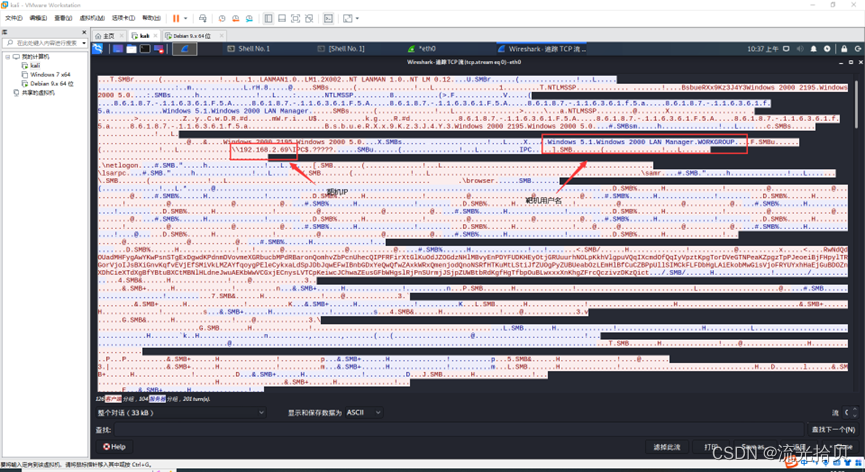Click the unity mode icon
Screen dimensions: 865x472
click(x=309, y=18)
